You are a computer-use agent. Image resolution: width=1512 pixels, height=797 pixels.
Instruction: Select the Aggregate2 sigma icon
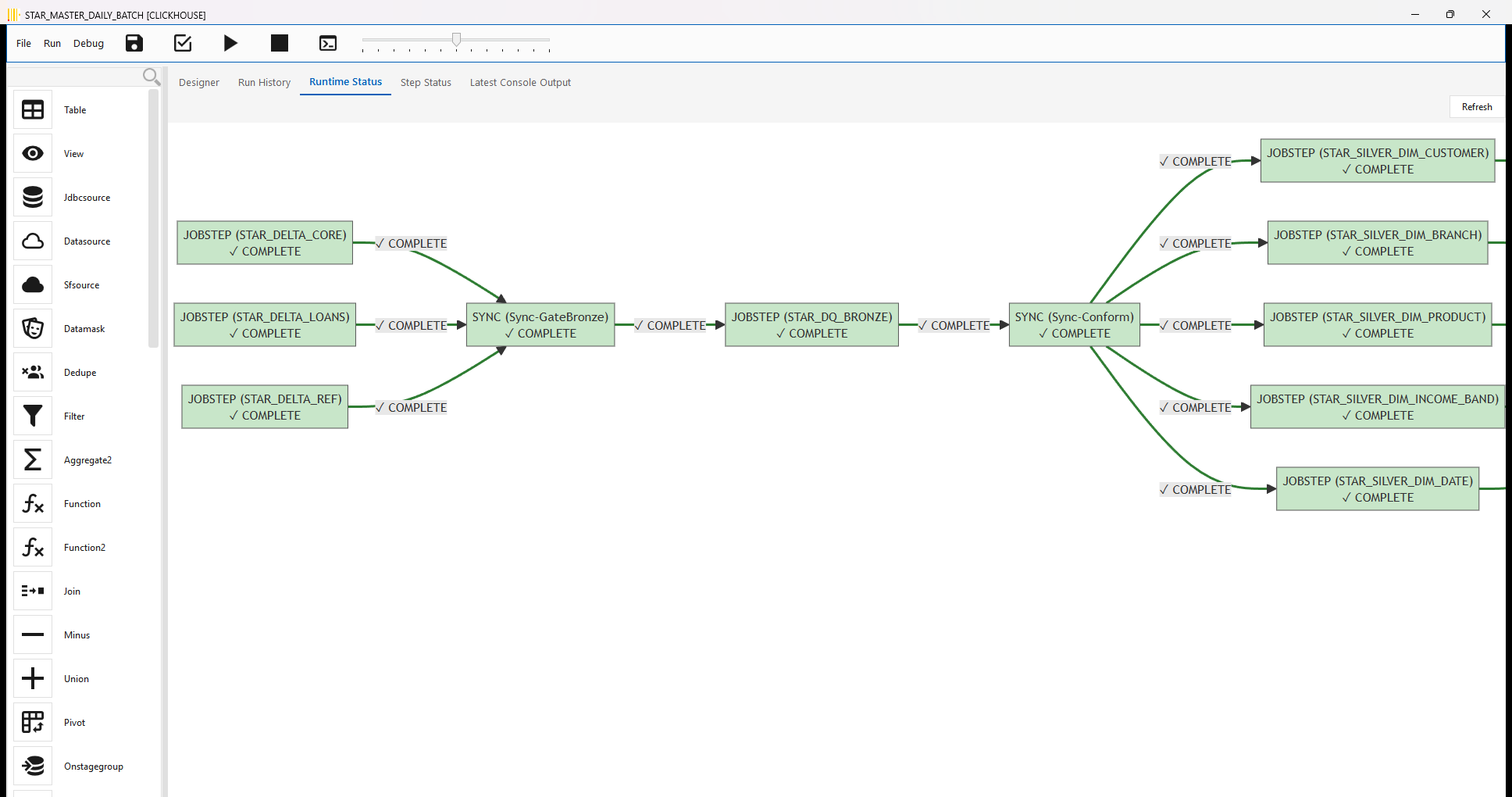33,460
